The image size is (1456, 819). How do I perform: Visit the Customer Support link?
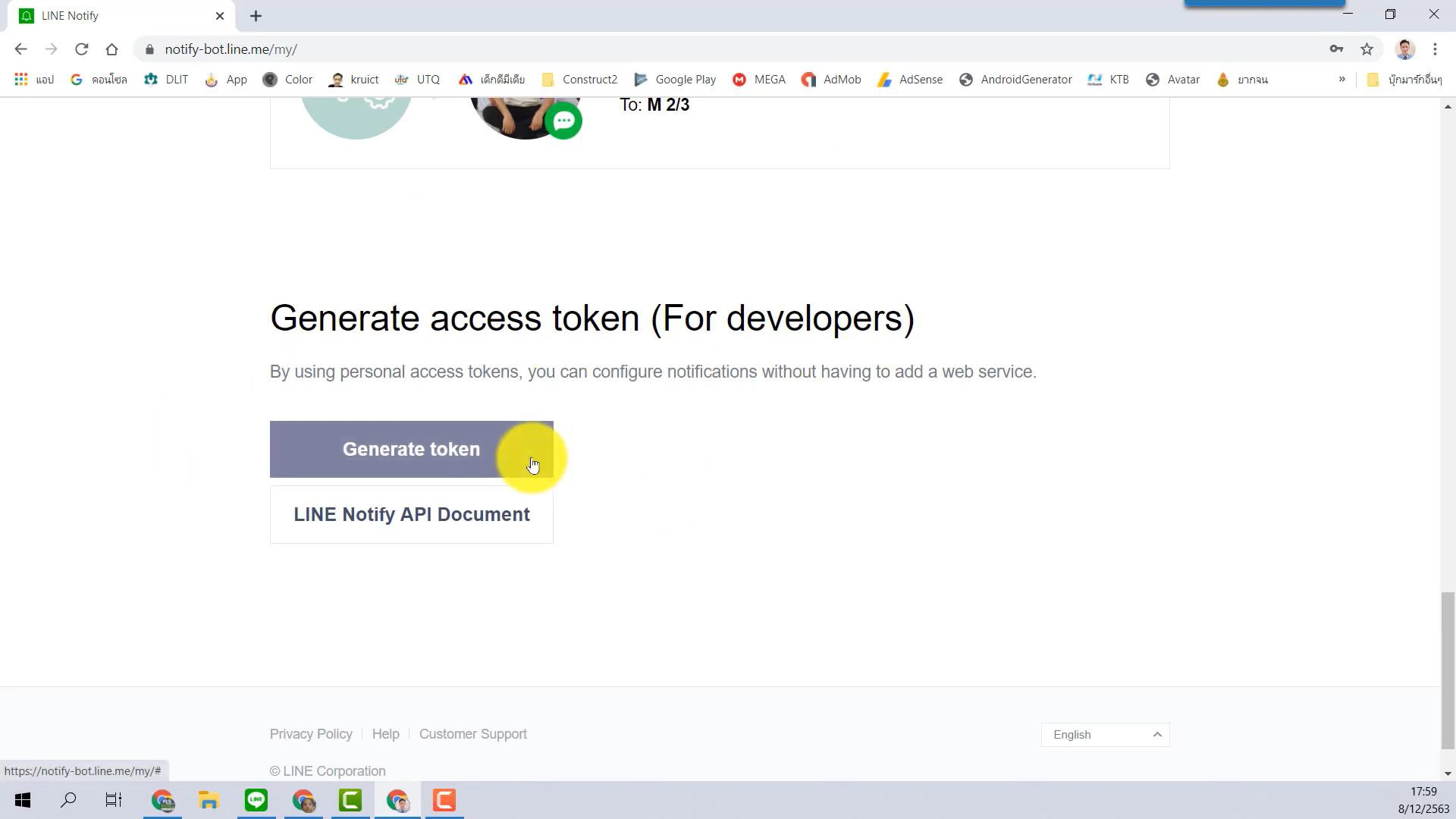(472, 734)
